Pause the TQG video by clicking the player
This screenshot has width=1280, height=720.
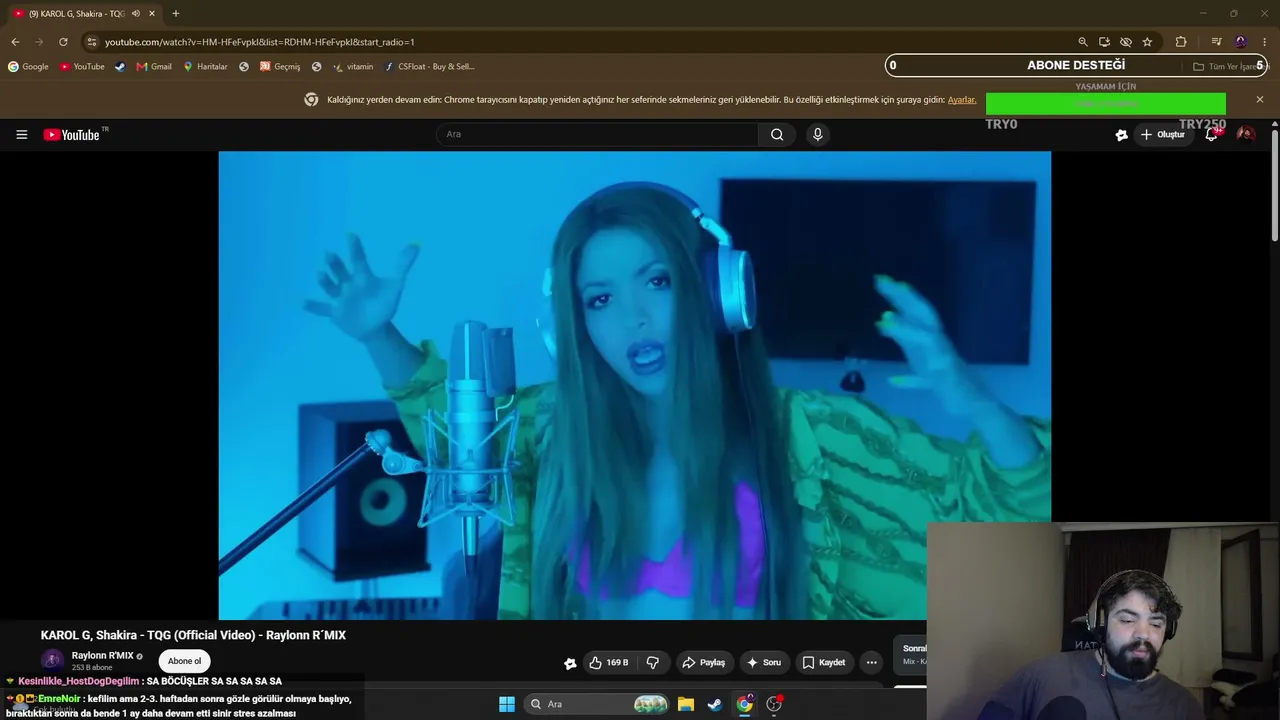click(x=634, y=385)
